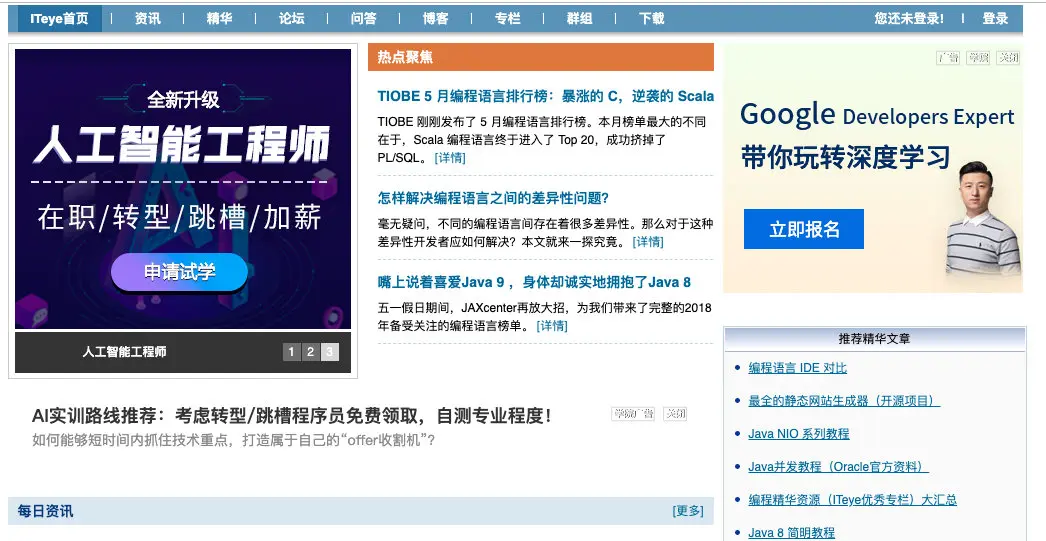The width and height of the screenshot is (1046, 541).
Task: Click the offer收割机 ad subtitle text
Action: point(233,440)
